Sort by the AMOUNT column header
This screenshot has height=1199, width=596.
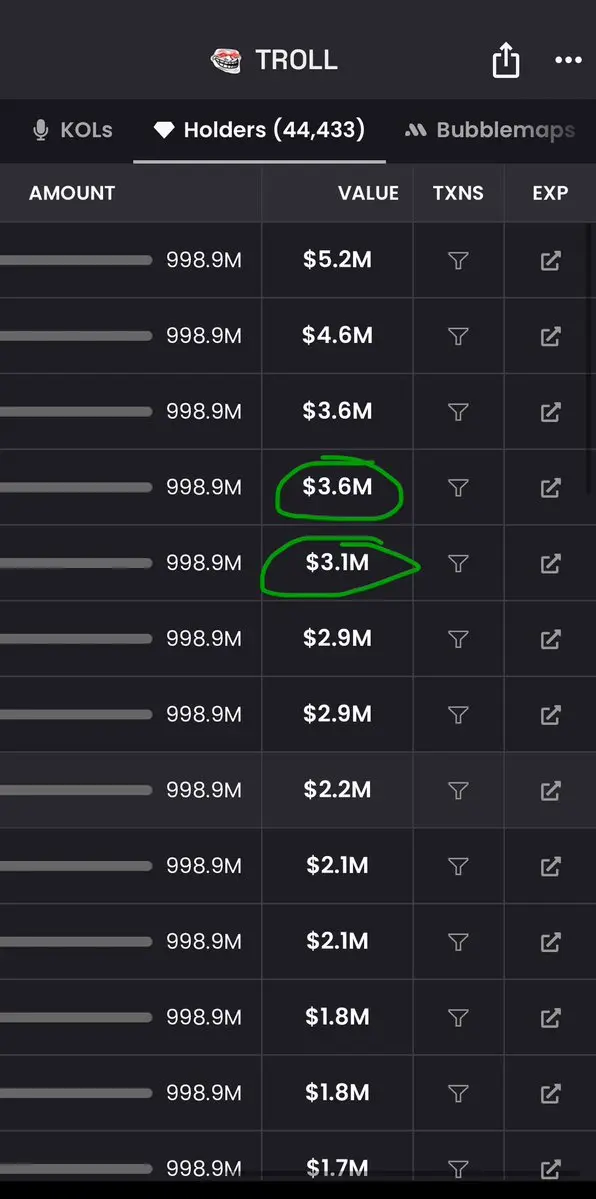(x=72, y=193)
